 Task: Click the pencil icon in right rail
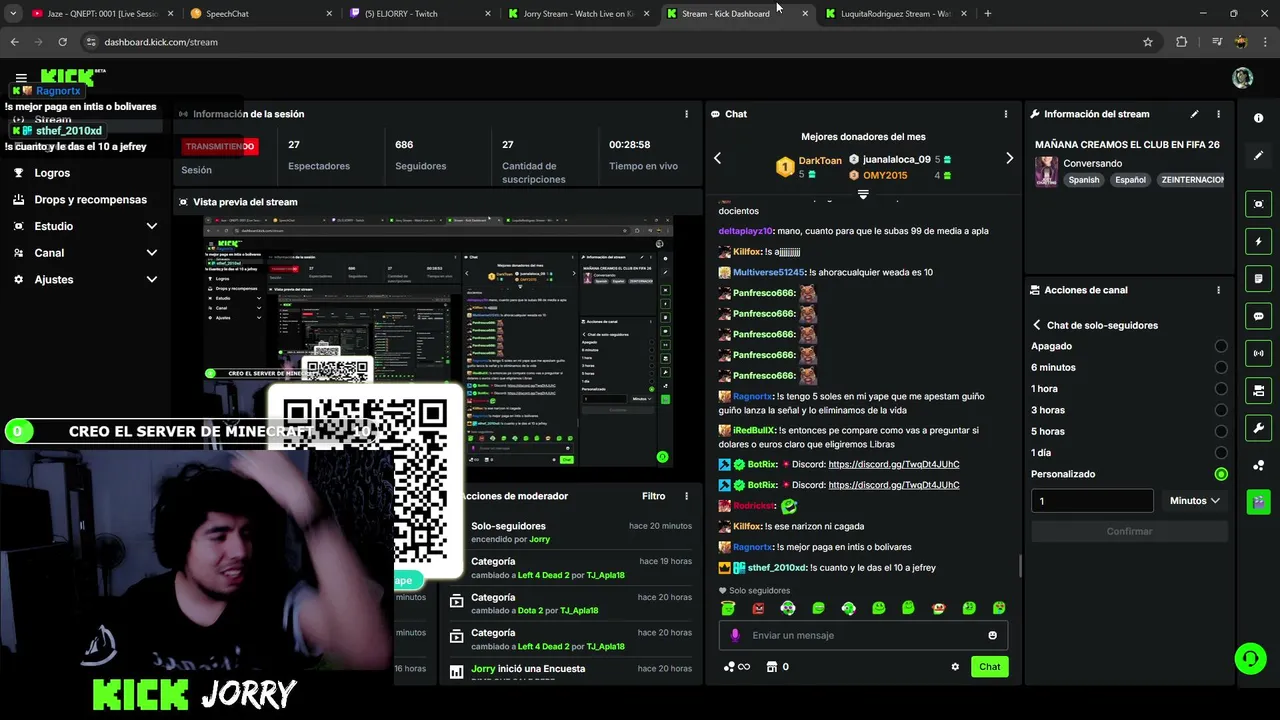(x=1258, y=156)
